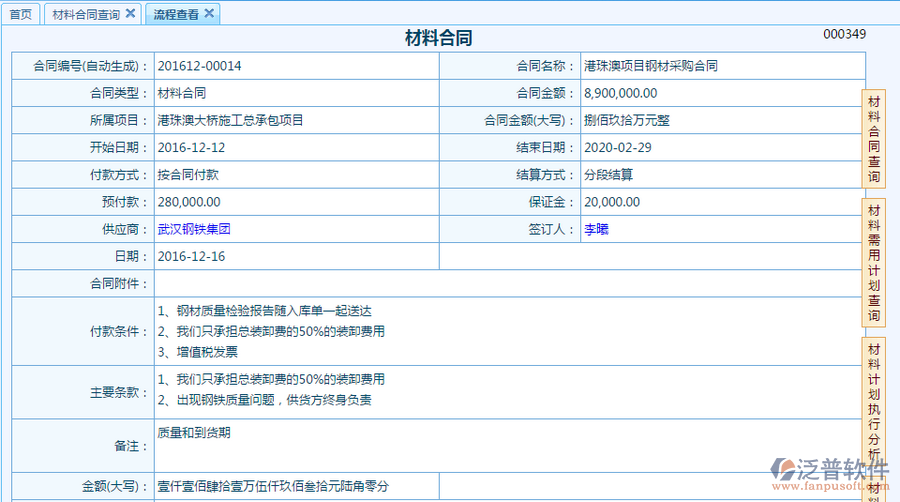This screenshot has width=900, height=502.
Task: Click settlement method 分段结算
Action: [608, 175]
